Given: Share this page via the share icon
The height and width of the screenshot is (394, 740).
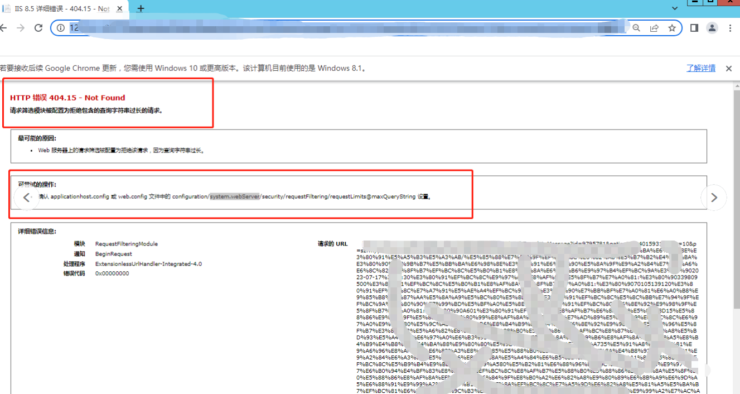Looking at the screenshot, I should pyautogui.click(x=654, y=28).
